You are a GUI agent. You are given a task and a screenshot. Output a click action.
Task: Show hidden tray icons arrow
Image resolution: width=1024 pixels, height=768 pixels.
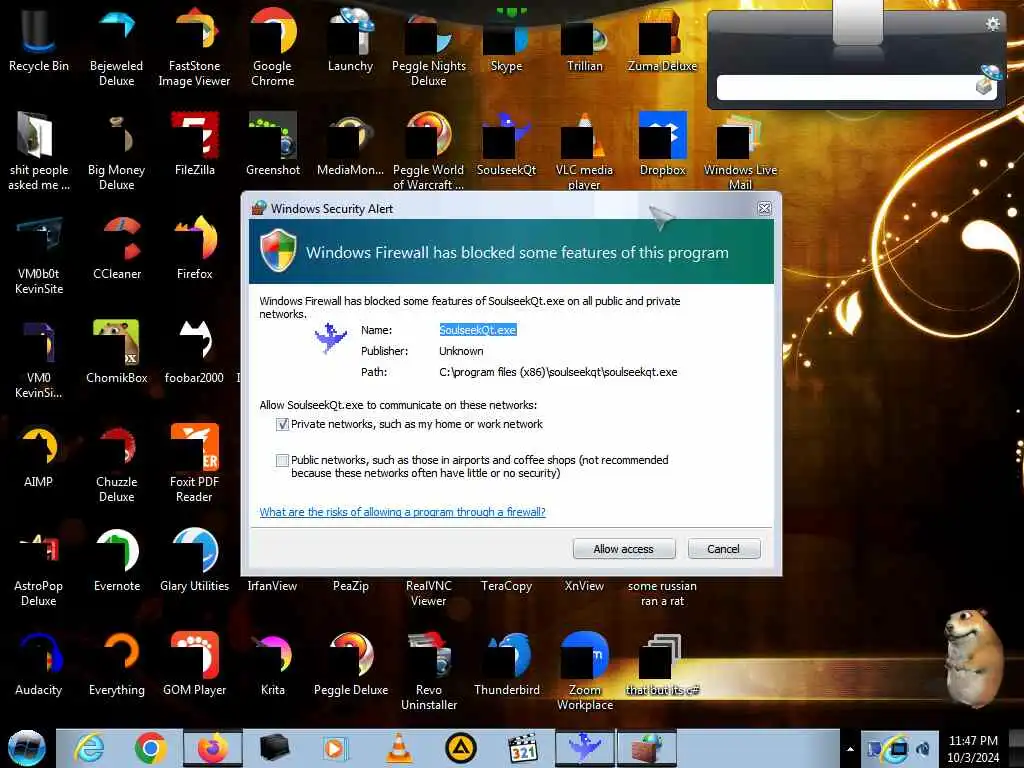point(850,749)
